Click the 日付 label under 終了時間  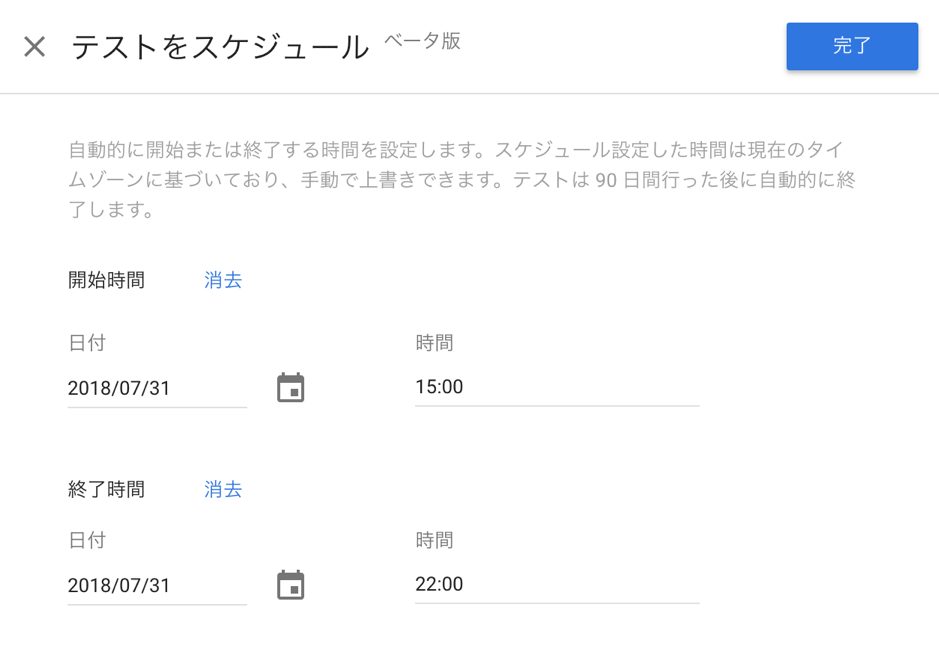(87, 540)
